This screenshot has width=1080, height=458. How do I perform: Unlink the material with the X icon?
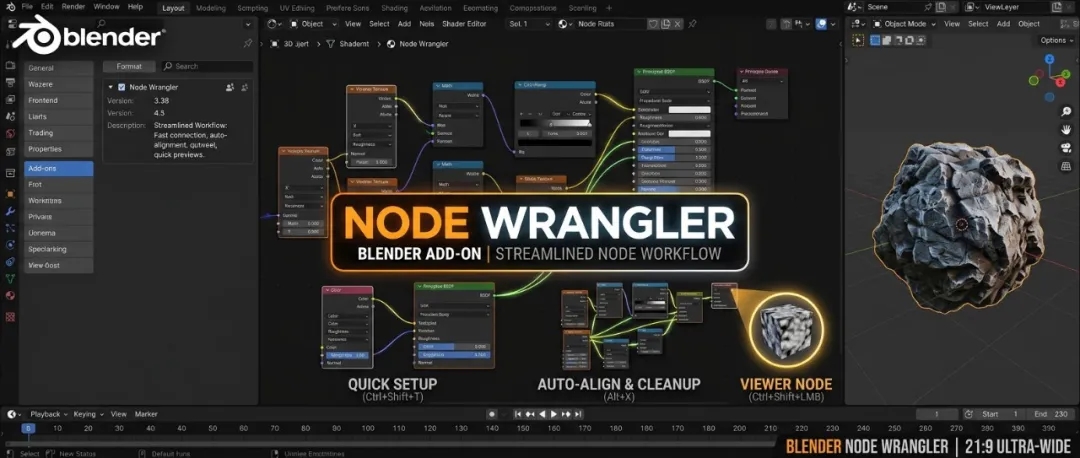click(678, 23)
